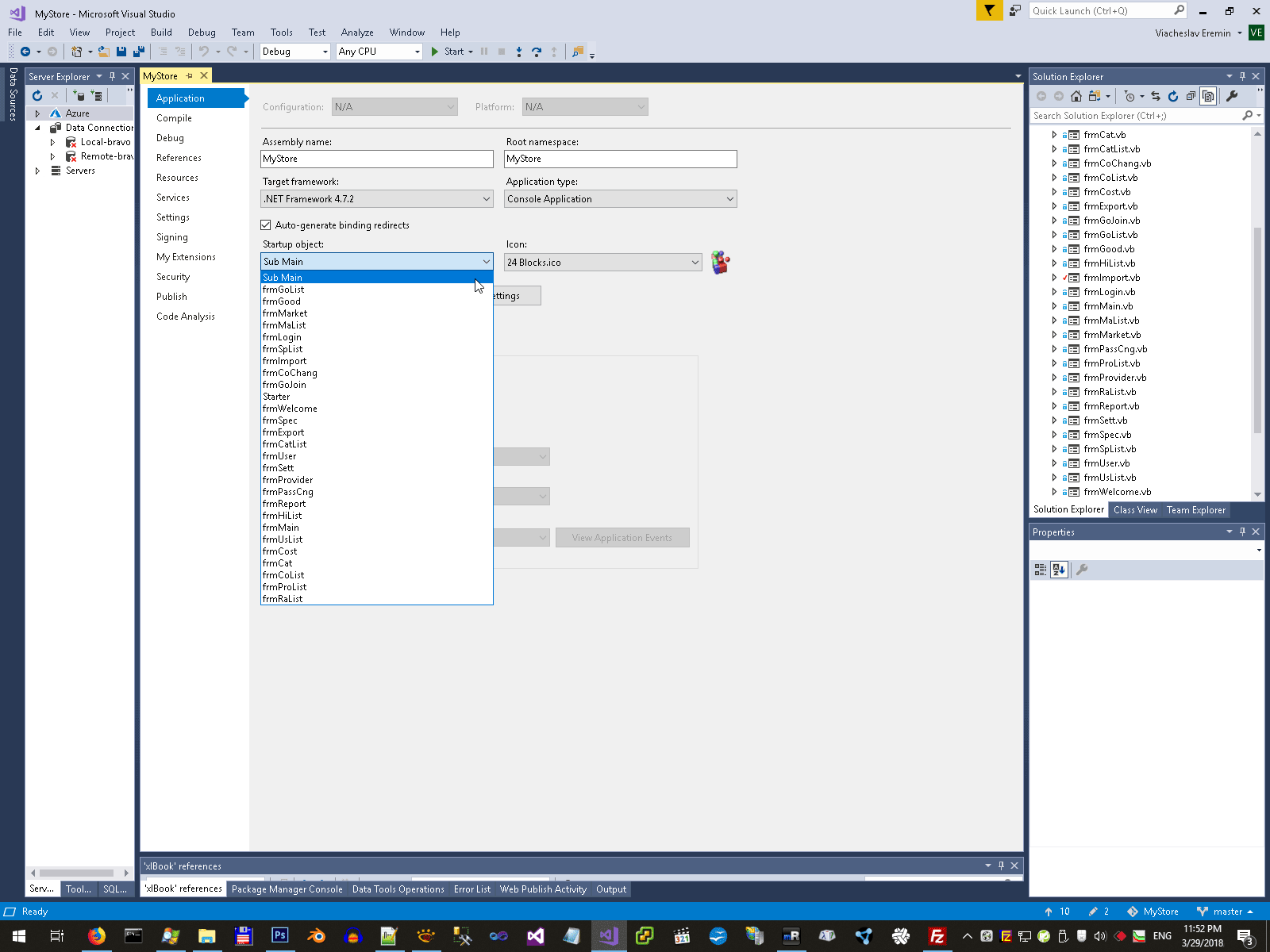Toggle auto-hide pin on Properties panel
The width and height of the screenshot is (1270, 952).
[1242, 532]
